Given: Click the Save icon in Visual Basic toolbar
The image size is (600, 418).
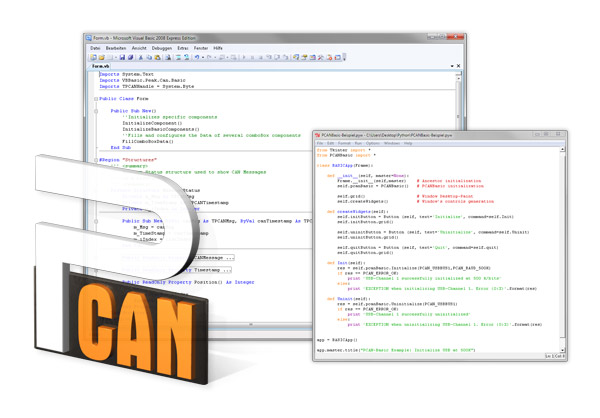Looking at the screenshot, I should tap(121, 57).
